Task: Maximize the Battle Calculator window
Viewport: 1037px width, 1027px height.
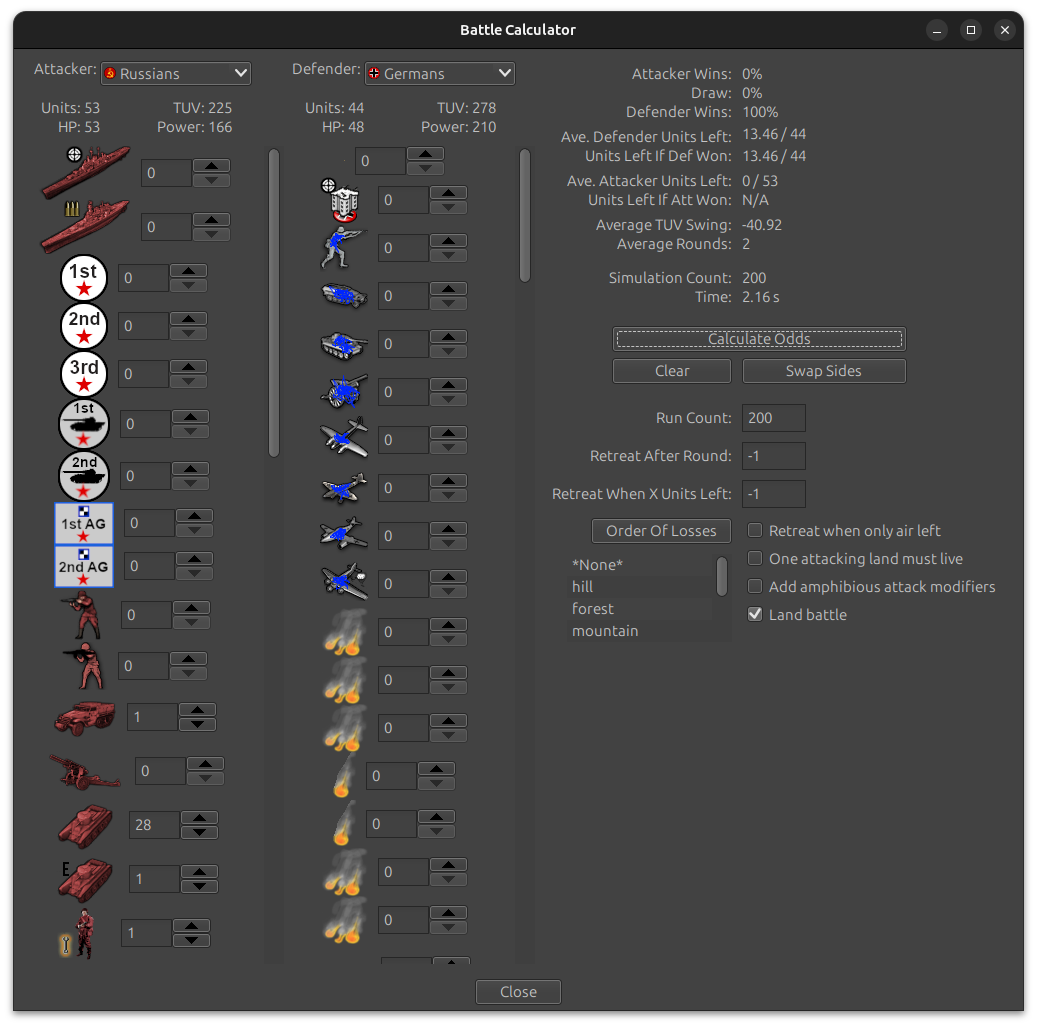Action: pyautogui.click(x=971, y=30)
